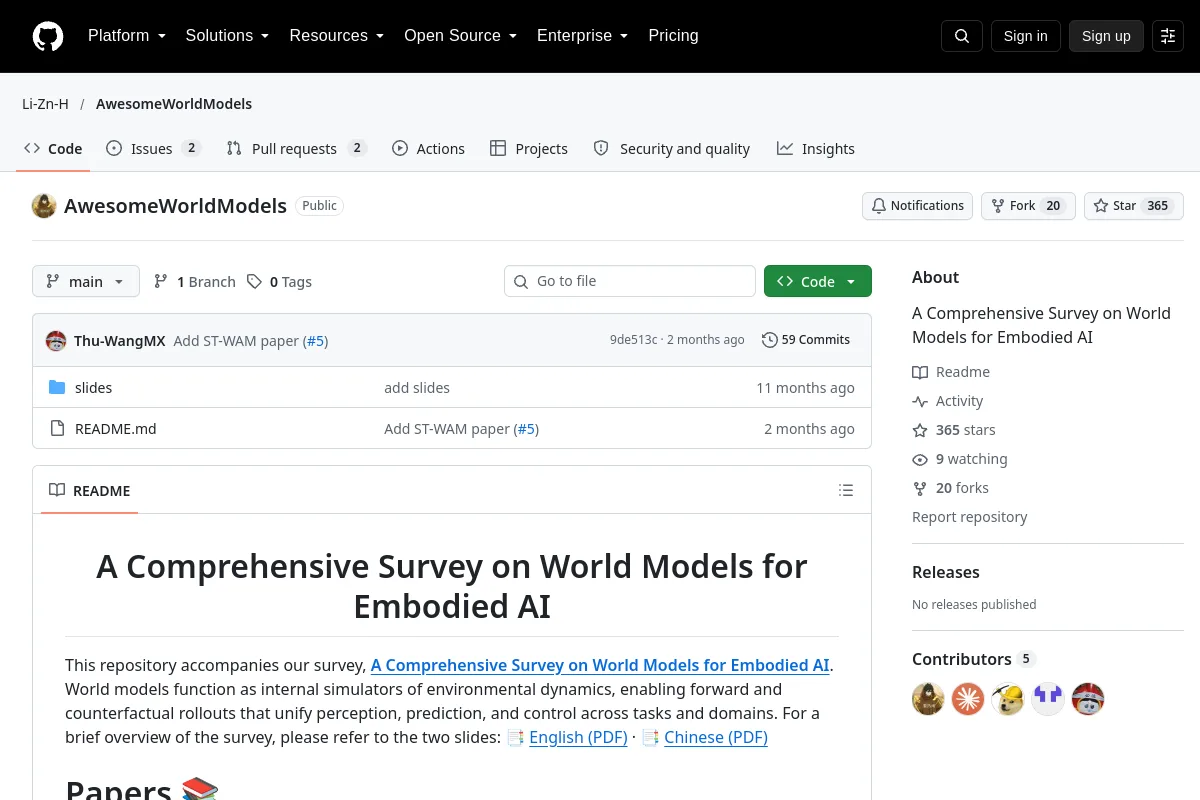Switch to the Issues tab
The image size is (1200, 800).
point(153,149)
